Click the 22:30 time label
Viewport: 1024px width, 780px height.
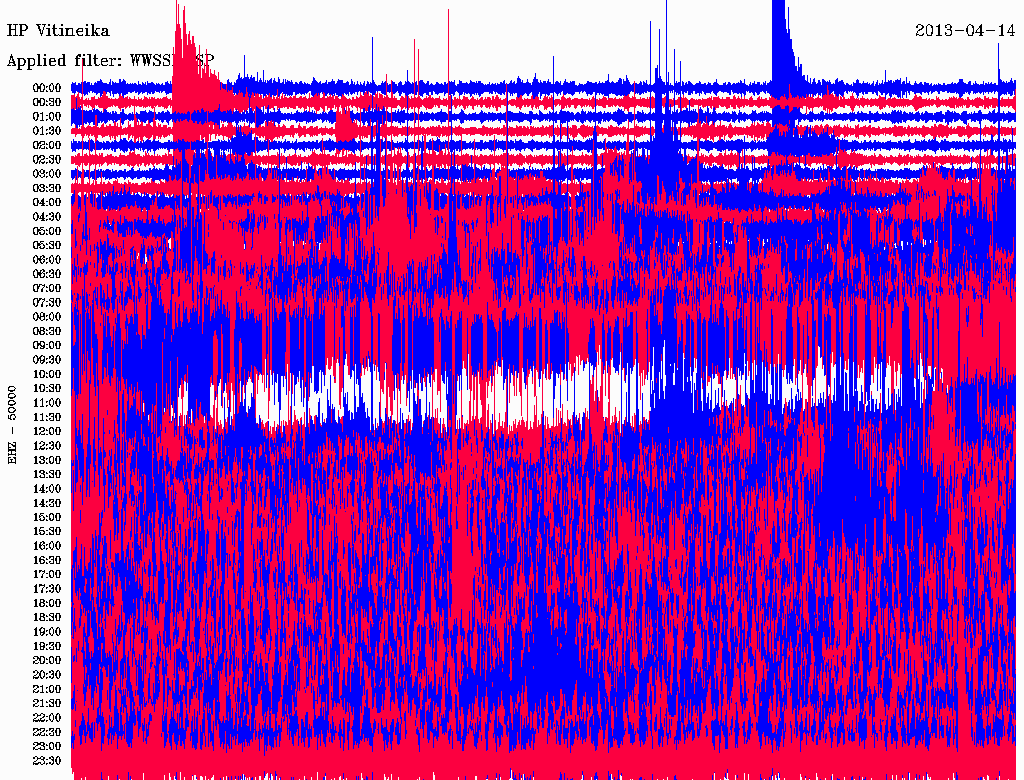pyautogui.click(x=47, y=732)
